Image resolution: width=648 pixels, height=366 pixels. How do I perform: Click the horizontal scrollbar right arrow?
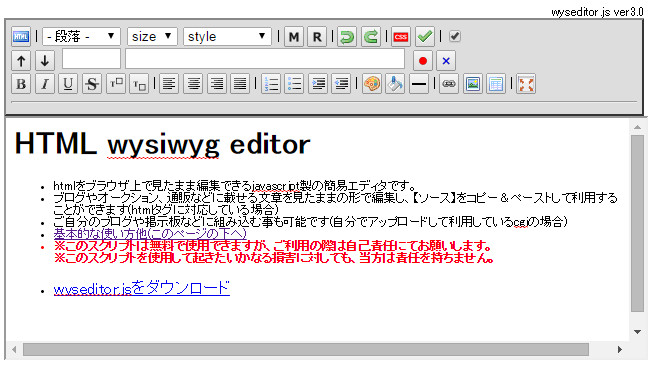(x=619, y=349)
